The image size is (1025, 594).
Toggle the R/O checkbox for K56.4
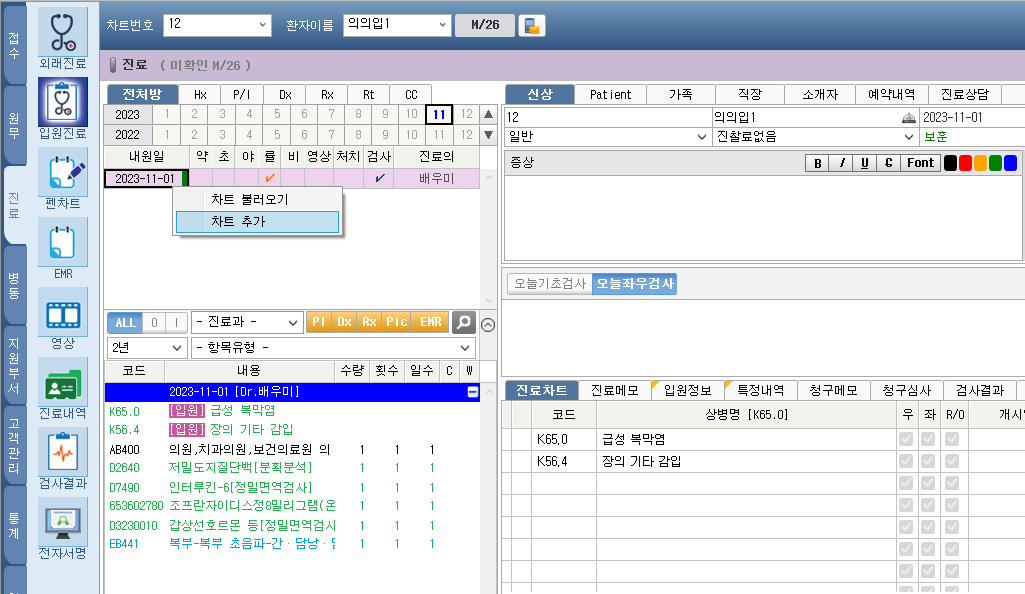point(952,461)
